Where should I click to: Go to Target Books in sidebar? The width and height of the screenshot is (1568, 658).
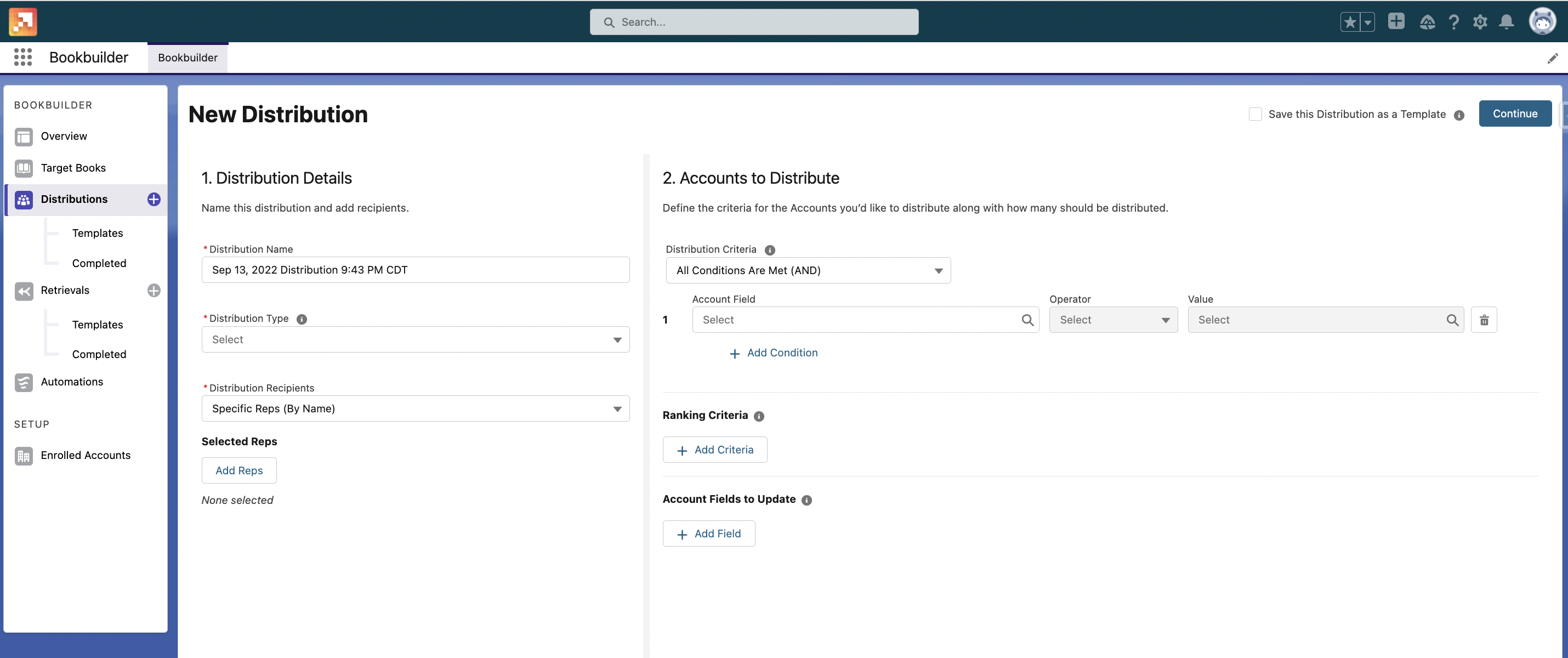[73, 168]
